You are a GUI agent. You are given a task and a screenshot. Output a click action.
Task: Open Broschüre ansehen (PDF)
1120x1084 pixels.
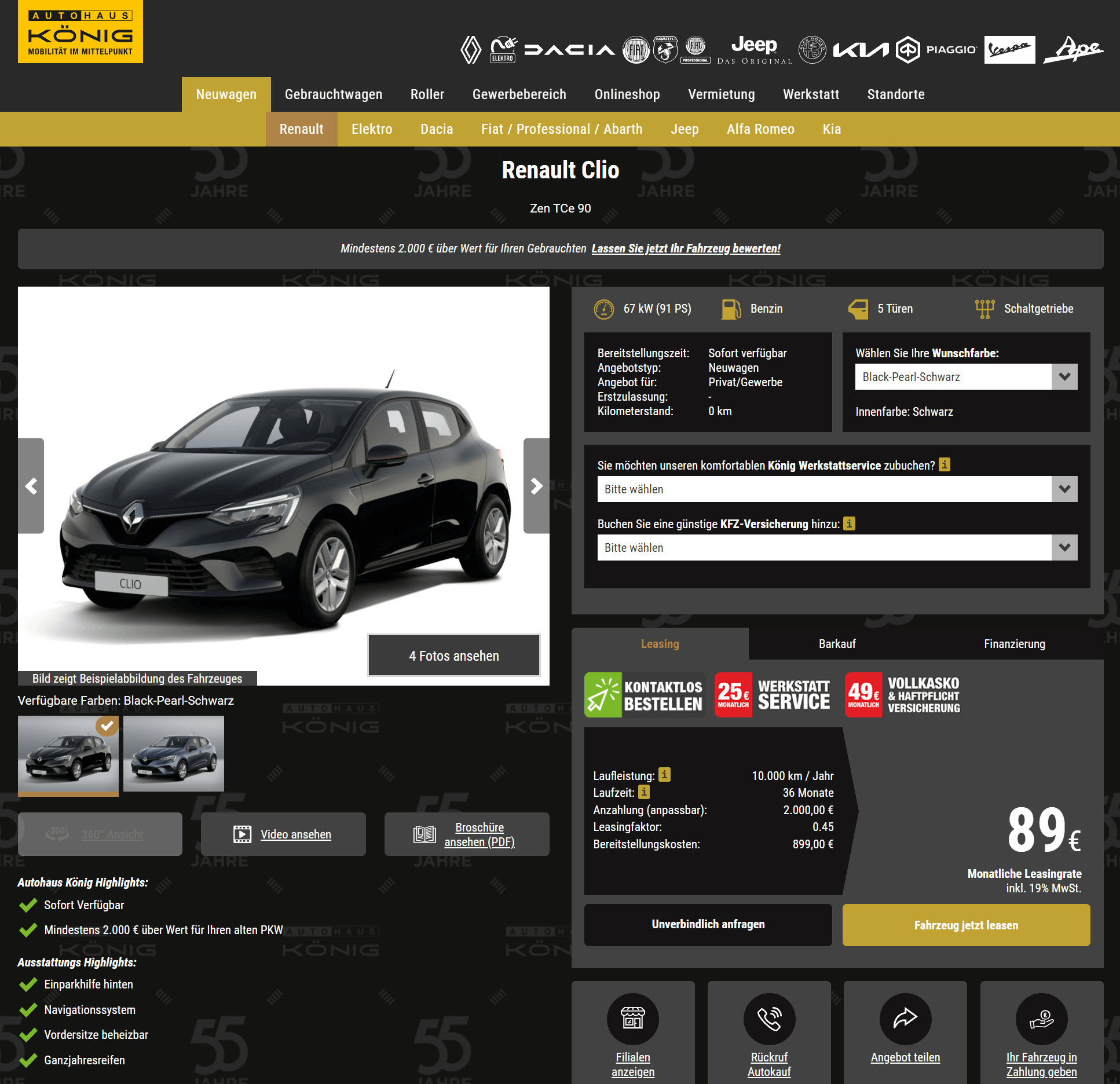[467, 834]
